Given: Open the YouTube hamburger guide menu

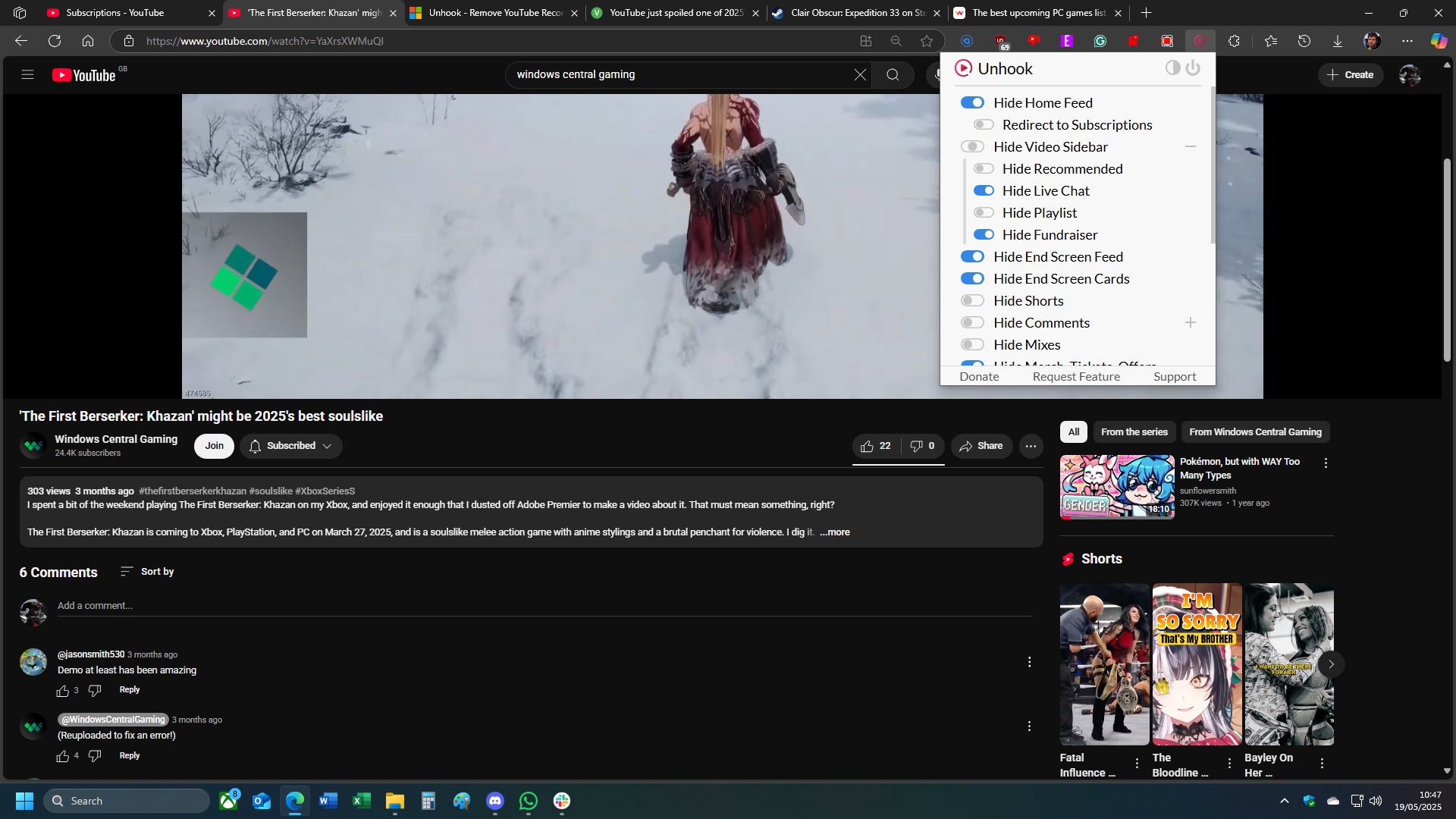Looking at the screenshot, I should (28, 74).
